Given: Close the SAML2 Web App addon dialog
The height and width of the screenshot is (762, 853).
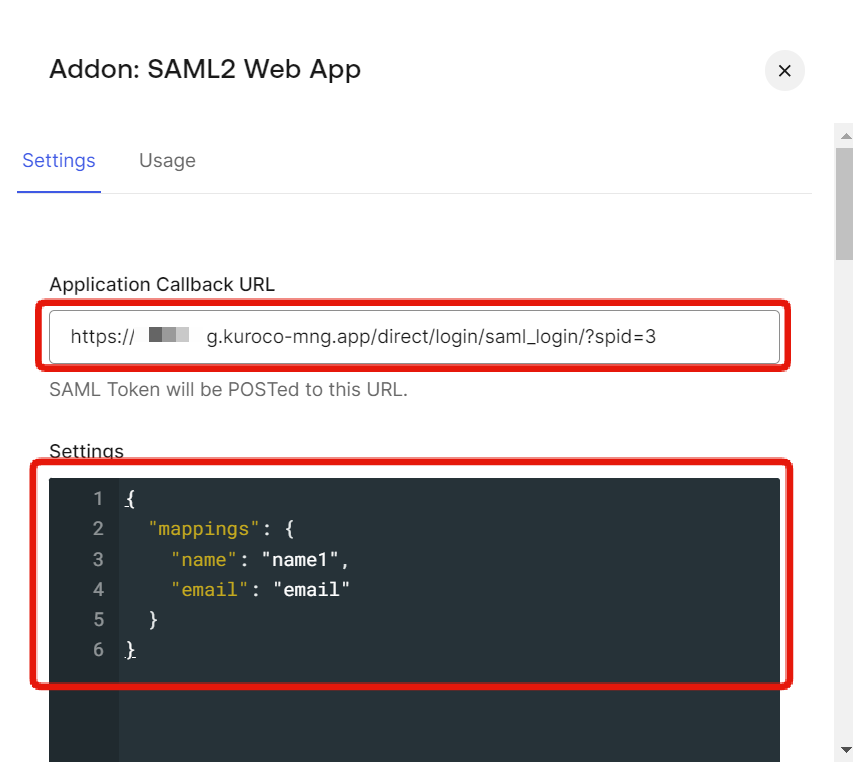Looking at the screenshot, I should (784, 71).
